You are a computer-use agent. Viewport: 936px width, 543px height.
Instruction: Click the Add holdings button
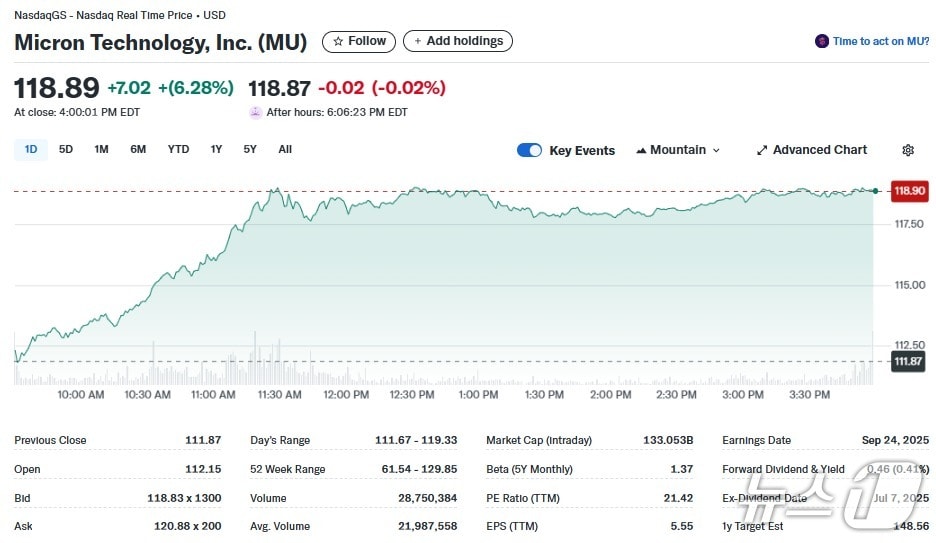[x=458, y=41]
